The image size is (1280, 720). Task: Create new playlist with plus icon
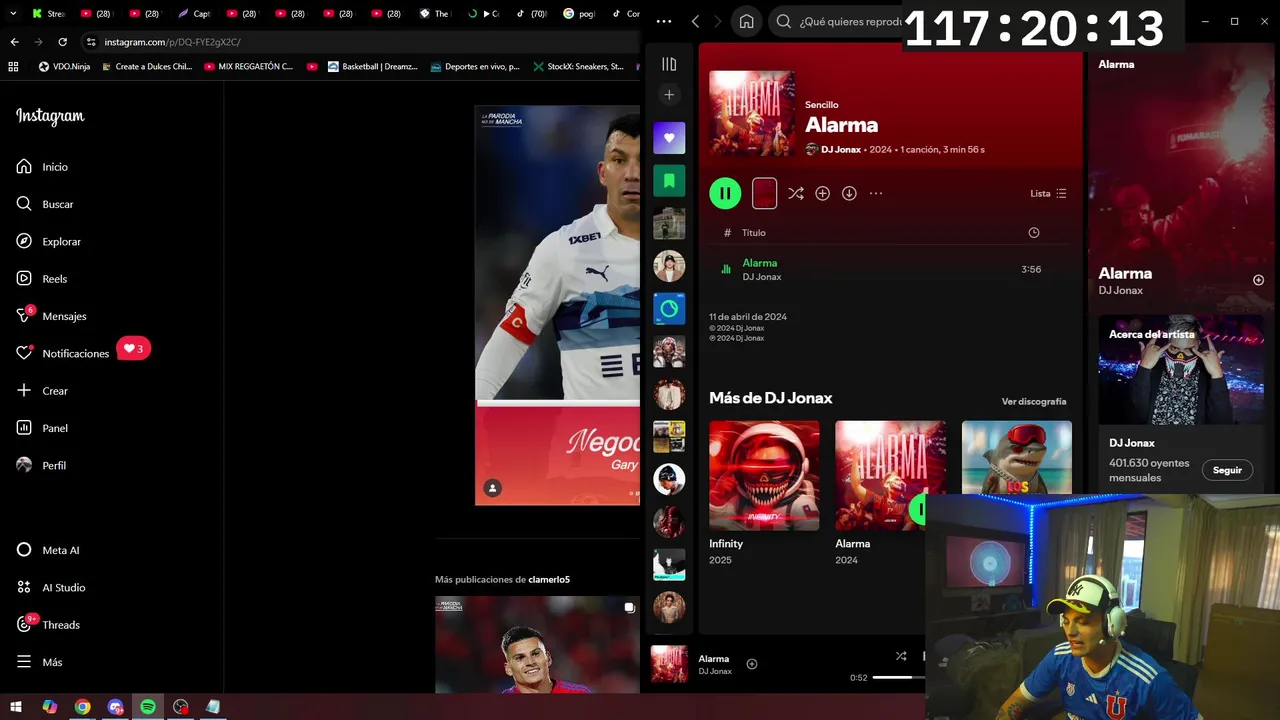click(669, 95)
